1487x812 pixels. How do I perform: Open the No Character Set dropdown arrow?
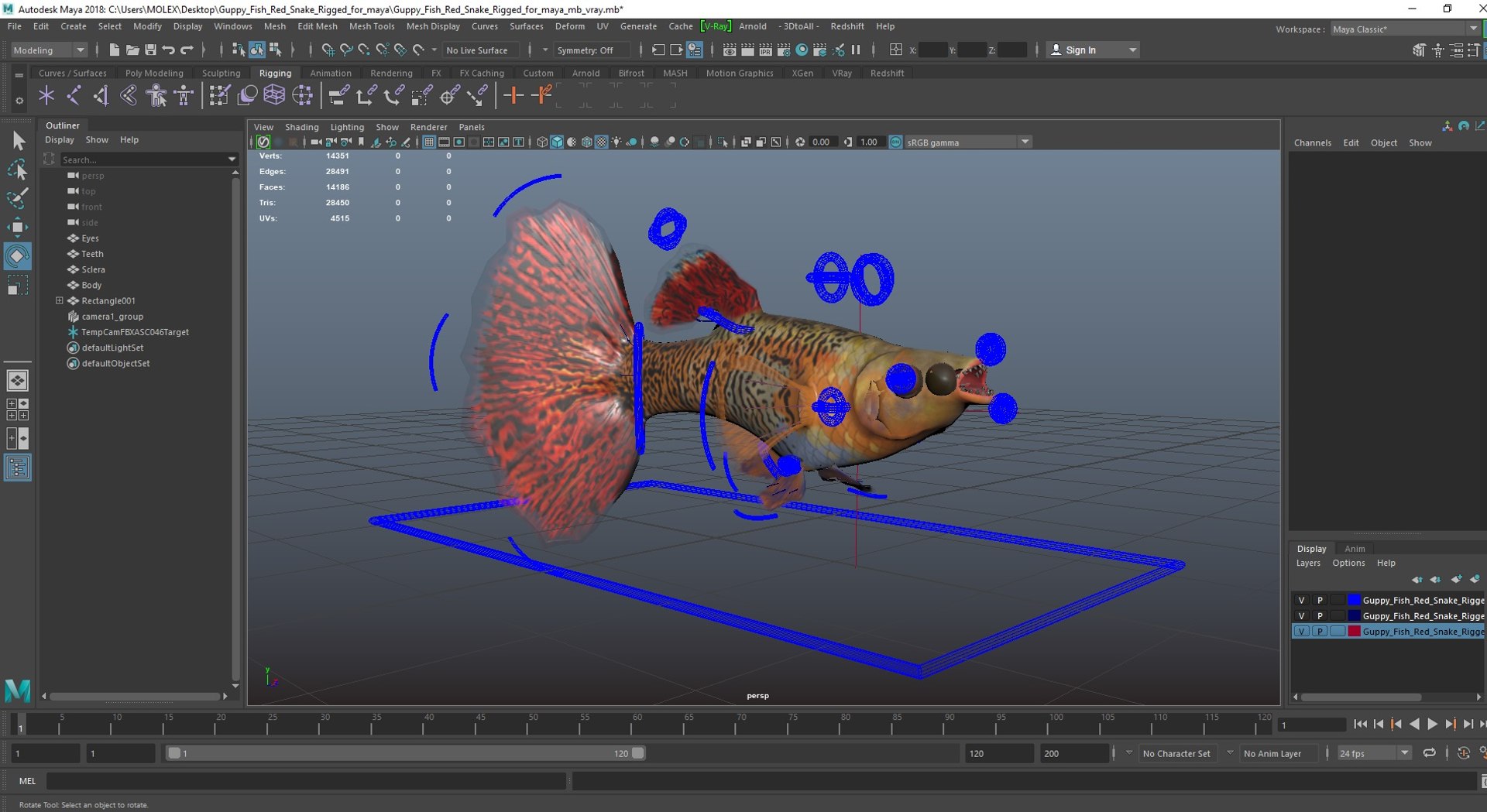point(1129,752)
